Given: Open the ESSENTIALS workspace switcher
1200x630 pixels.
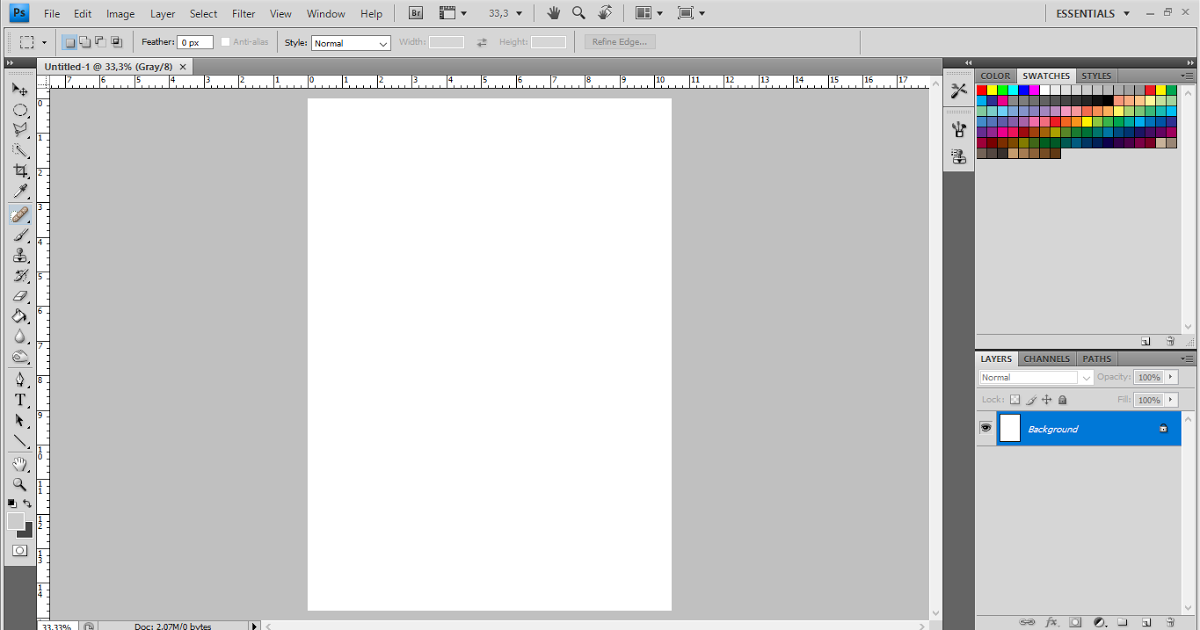Looking at the screenshot, I should click(1093, 13).
